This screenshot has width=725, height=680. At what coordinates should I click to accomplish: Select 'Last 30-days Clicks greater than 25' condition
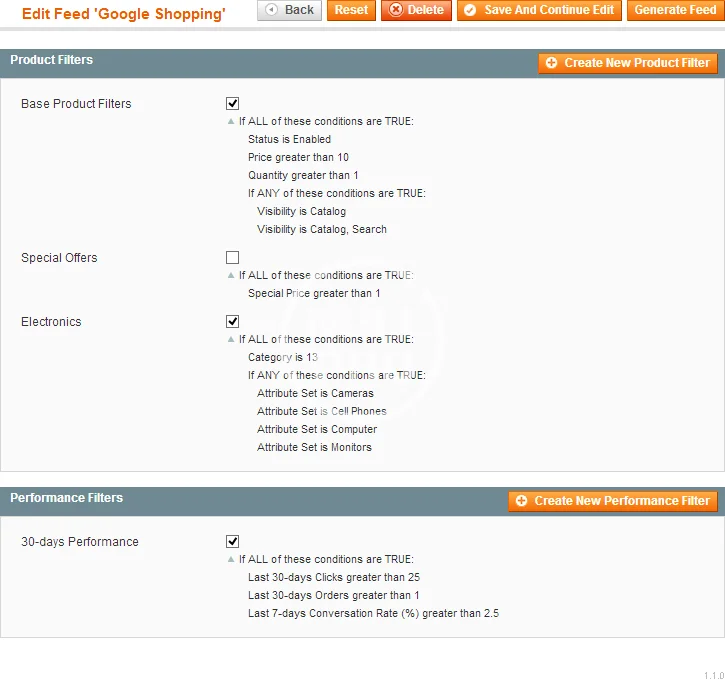pyautogui.click(x=333, y=578)
